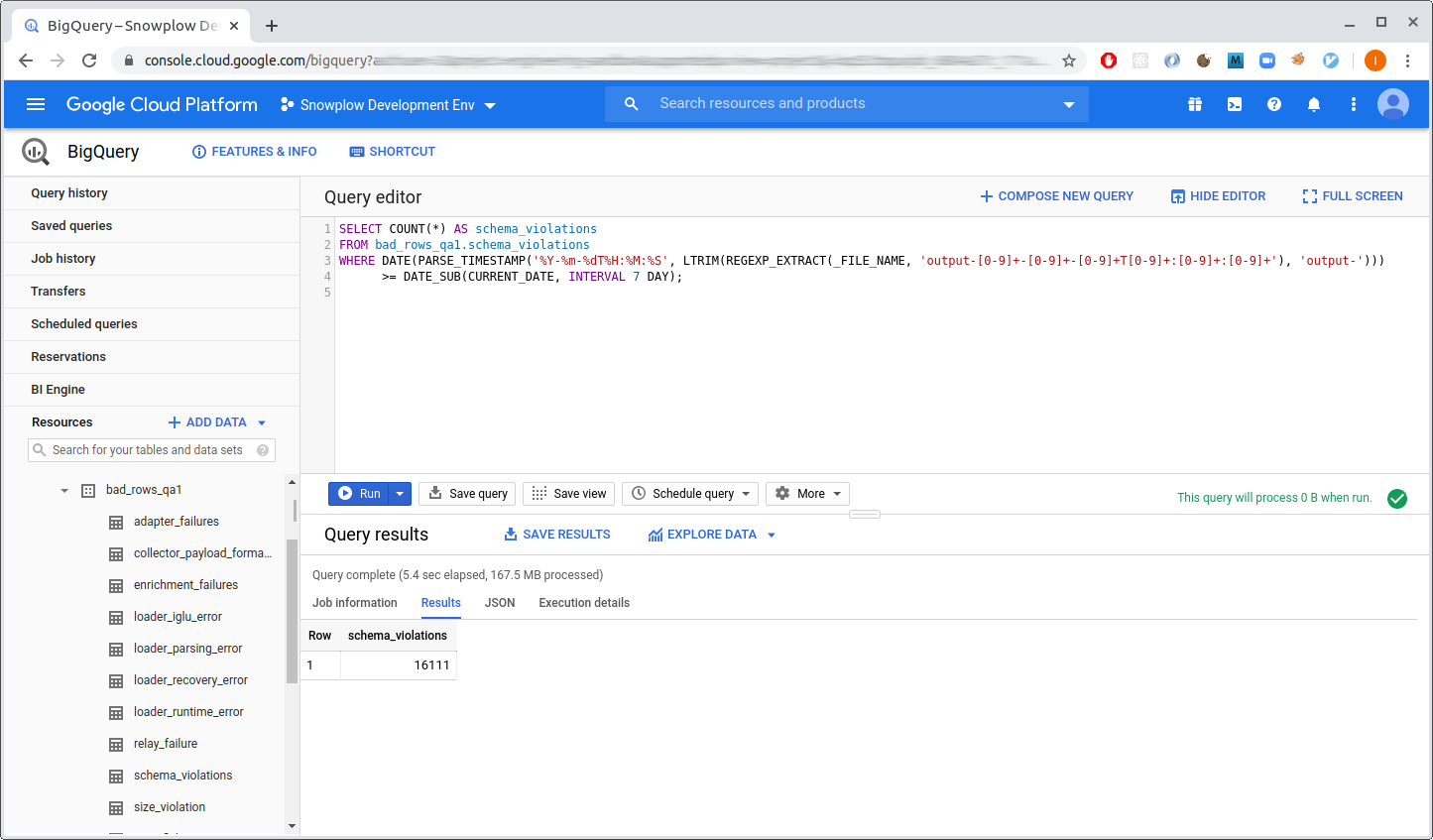Open the three-dot overflow menu in the header
1433x840 pixels.
1353,103
